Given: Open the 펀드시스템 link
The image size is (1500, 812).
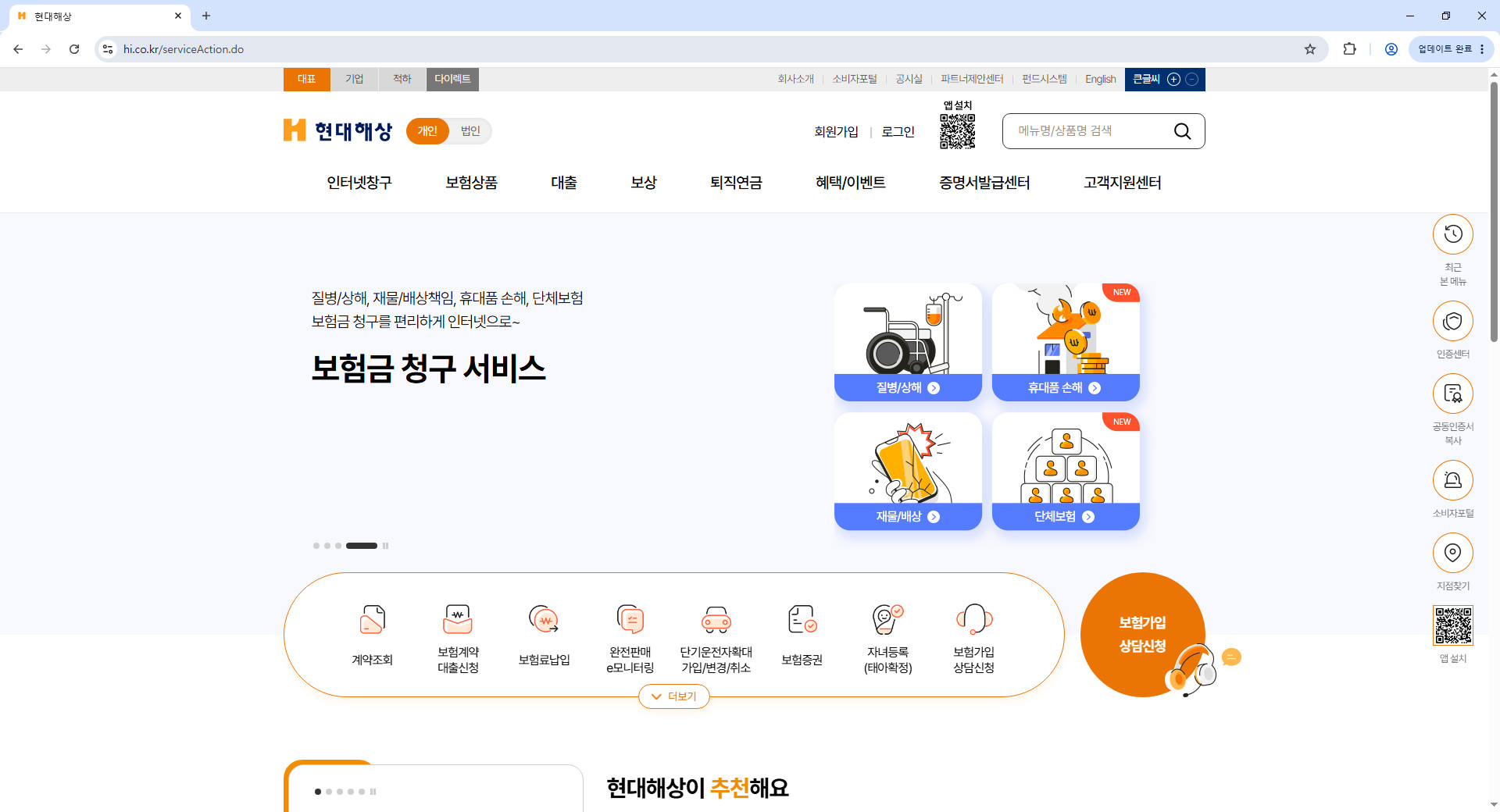Looking at the screenshot, I should (x=1045, y=80).
